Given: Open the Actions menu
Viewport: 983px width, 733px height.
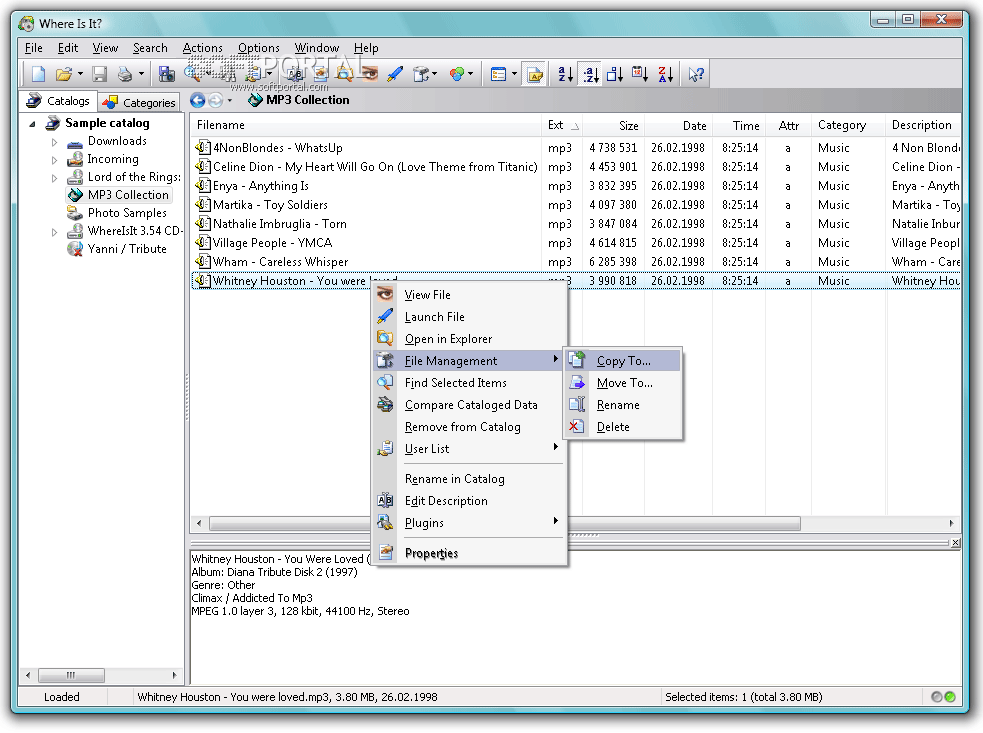Looking at the screenshot, I should tap(202, 48).
